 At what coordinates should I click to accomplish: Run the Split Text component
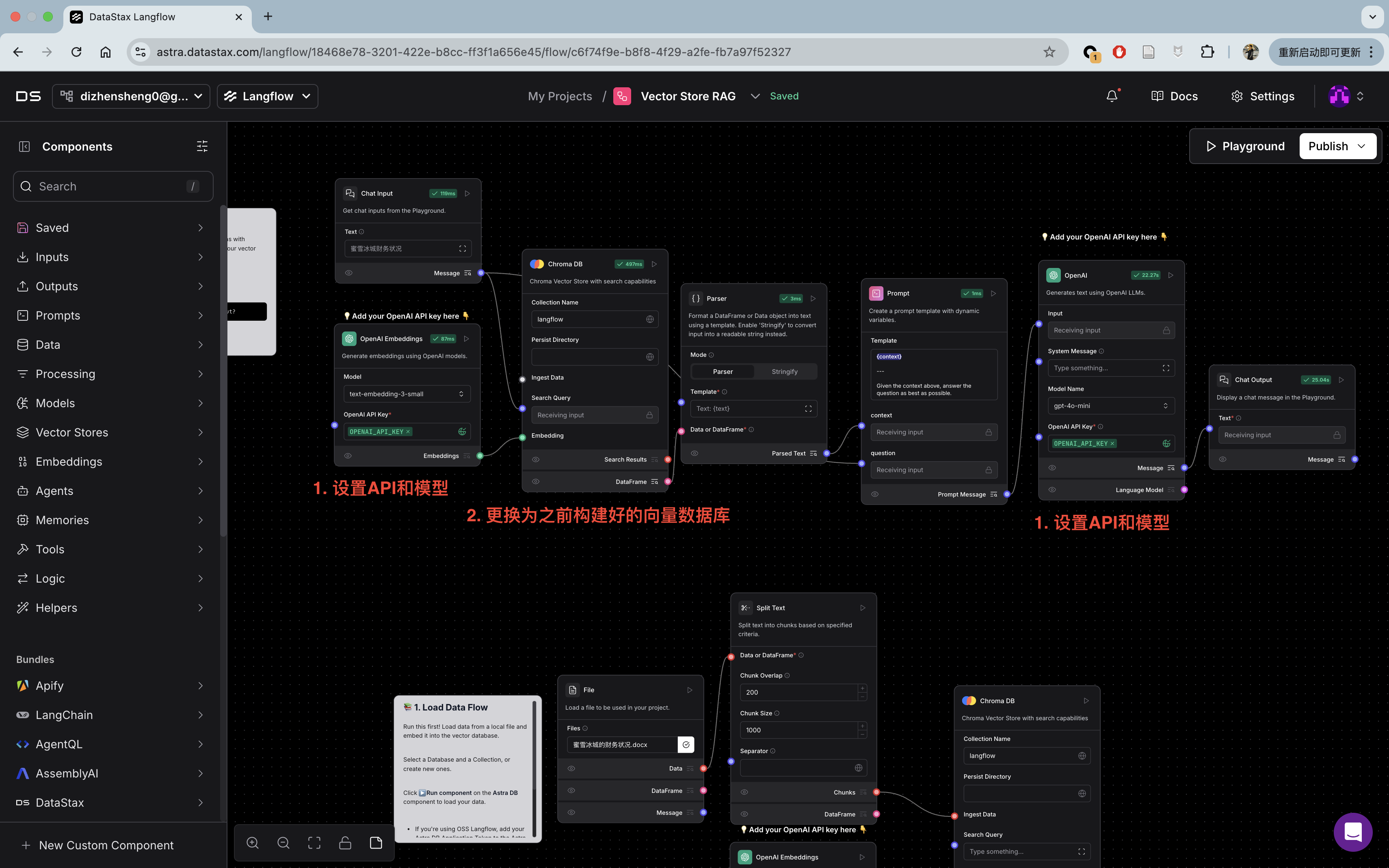[x=863, y=607]
